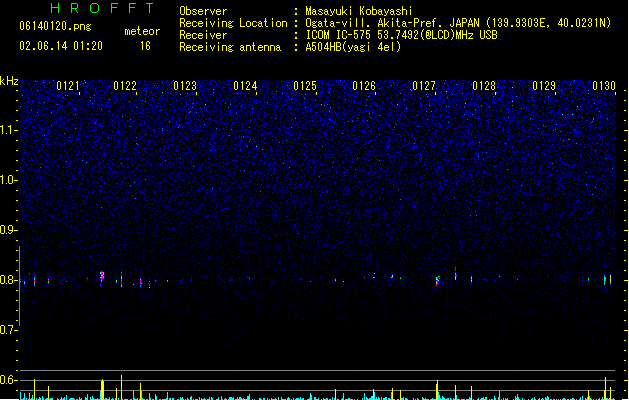
Task: Click the 1.1 frequency axis label
Action: [8, 130]
